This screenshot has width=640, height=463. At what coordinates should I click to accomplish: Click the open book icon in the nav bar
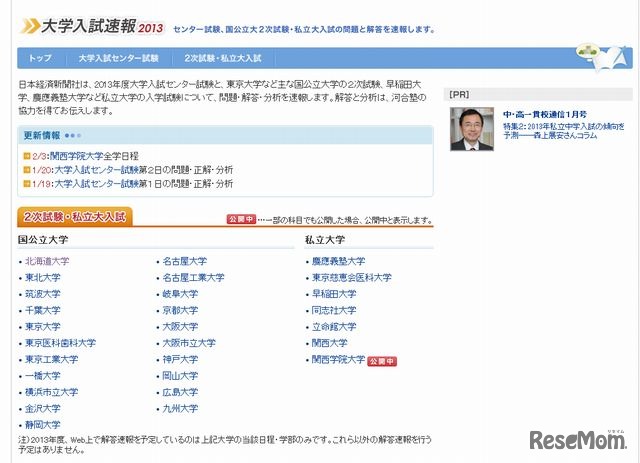tap(610, 59)
